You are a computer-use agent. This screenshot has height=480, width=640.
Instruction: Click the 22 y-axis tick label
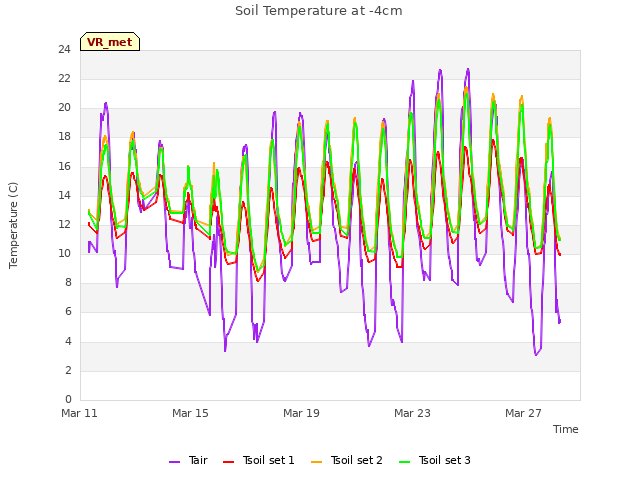coord(64,79)
